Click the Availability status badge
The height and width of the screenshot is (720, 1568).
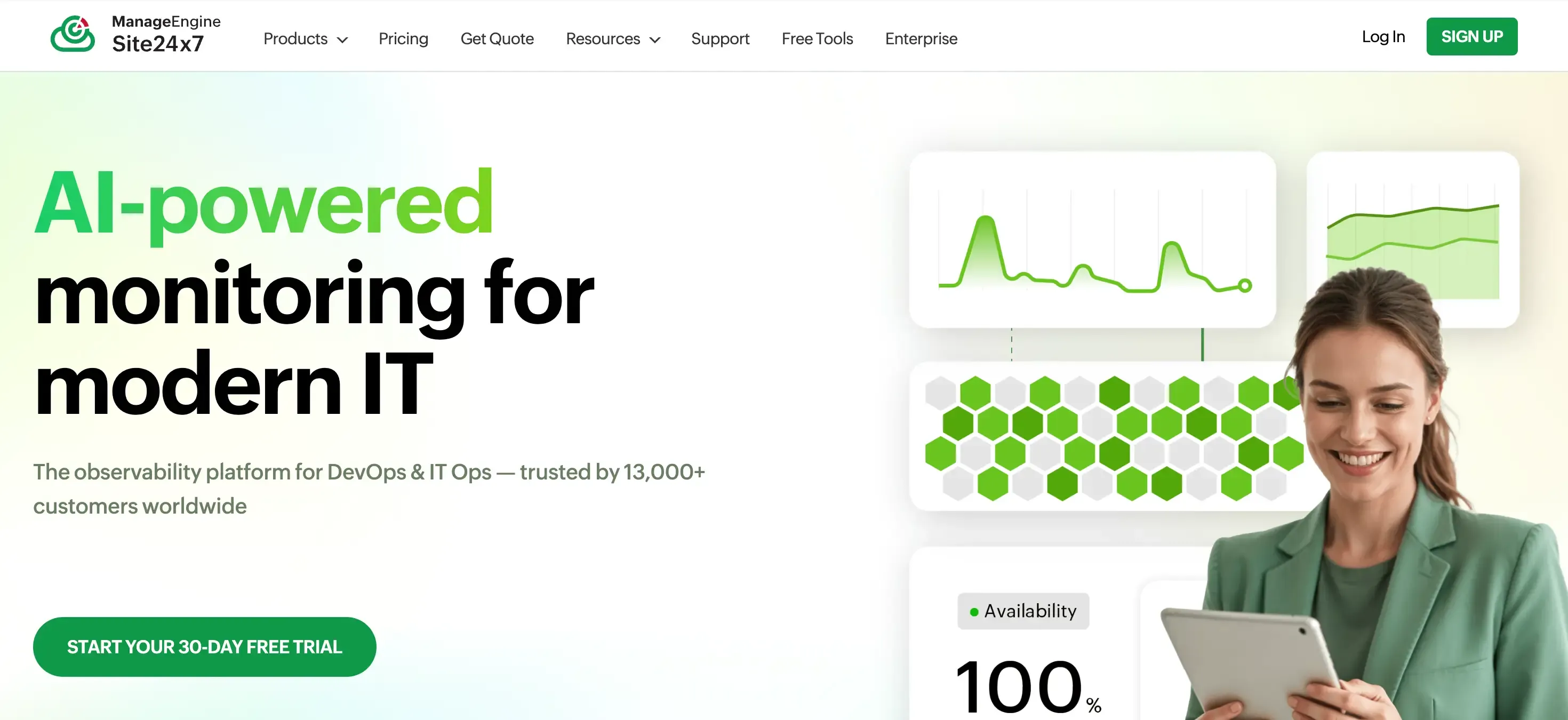(1022, 611)
